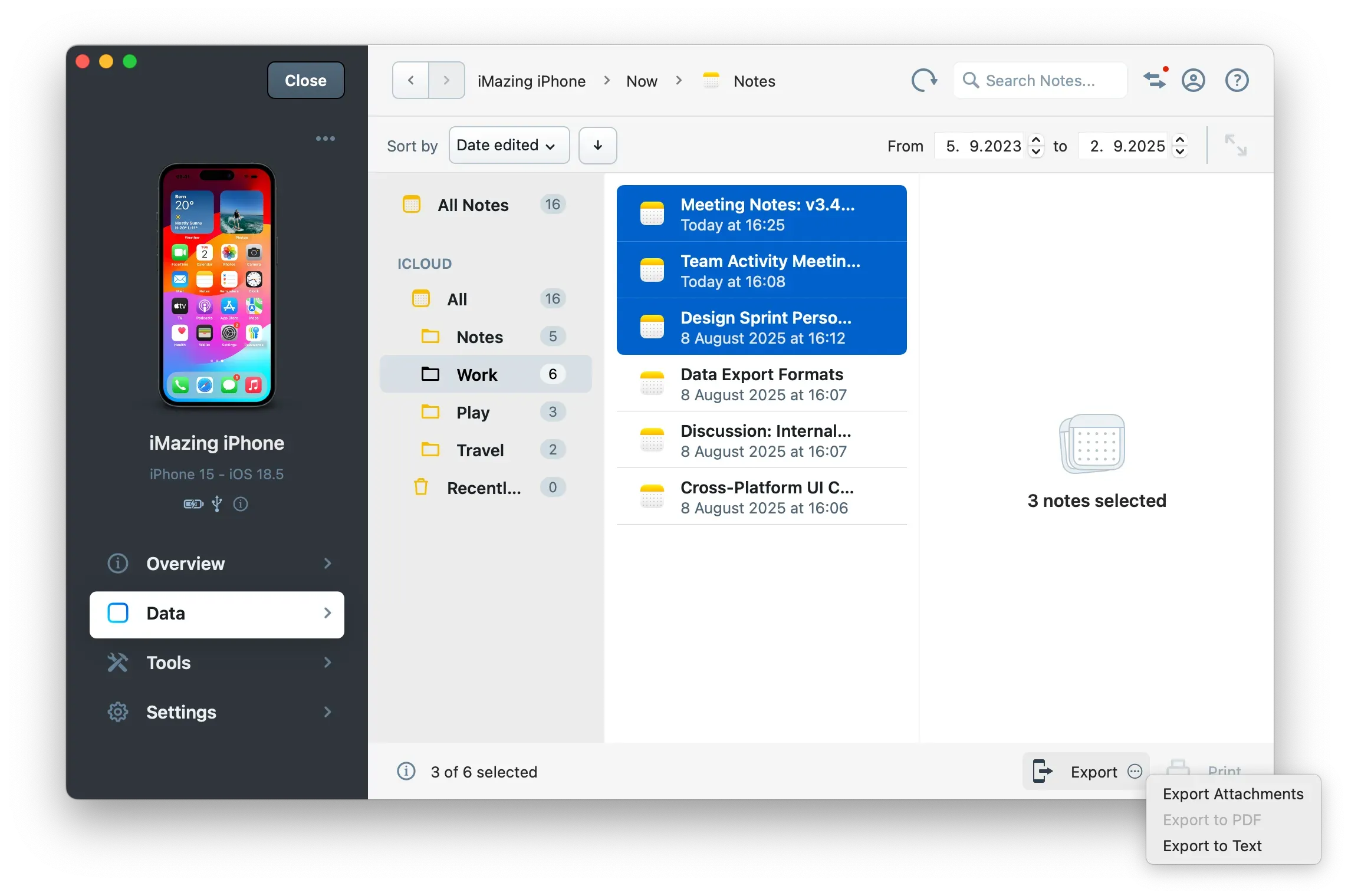Navigate to 'Now' in the breadcrumb path
1348x896 pixels.
pyautogui.click(x=641, y=81)
